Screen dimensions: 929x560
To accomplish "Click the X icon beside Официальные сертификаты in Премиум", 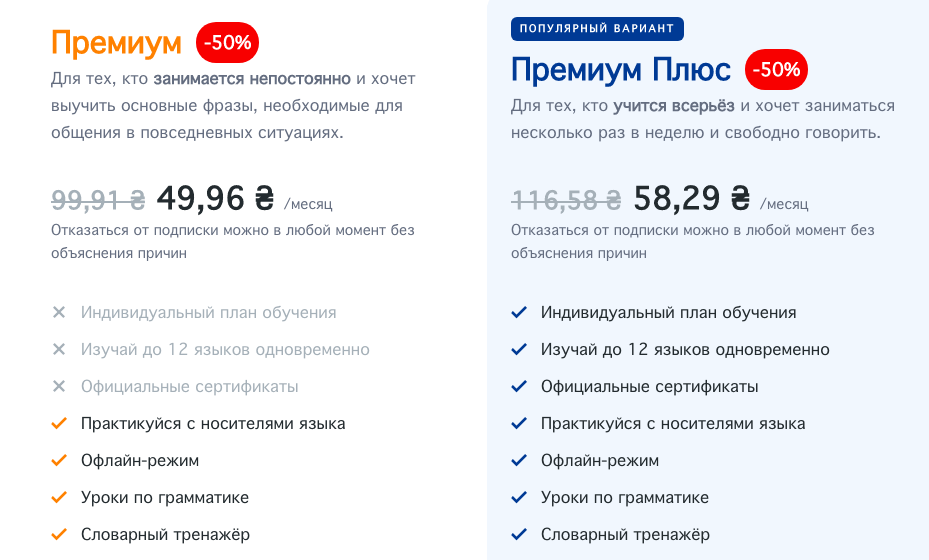I will click(x=59, y=386).
